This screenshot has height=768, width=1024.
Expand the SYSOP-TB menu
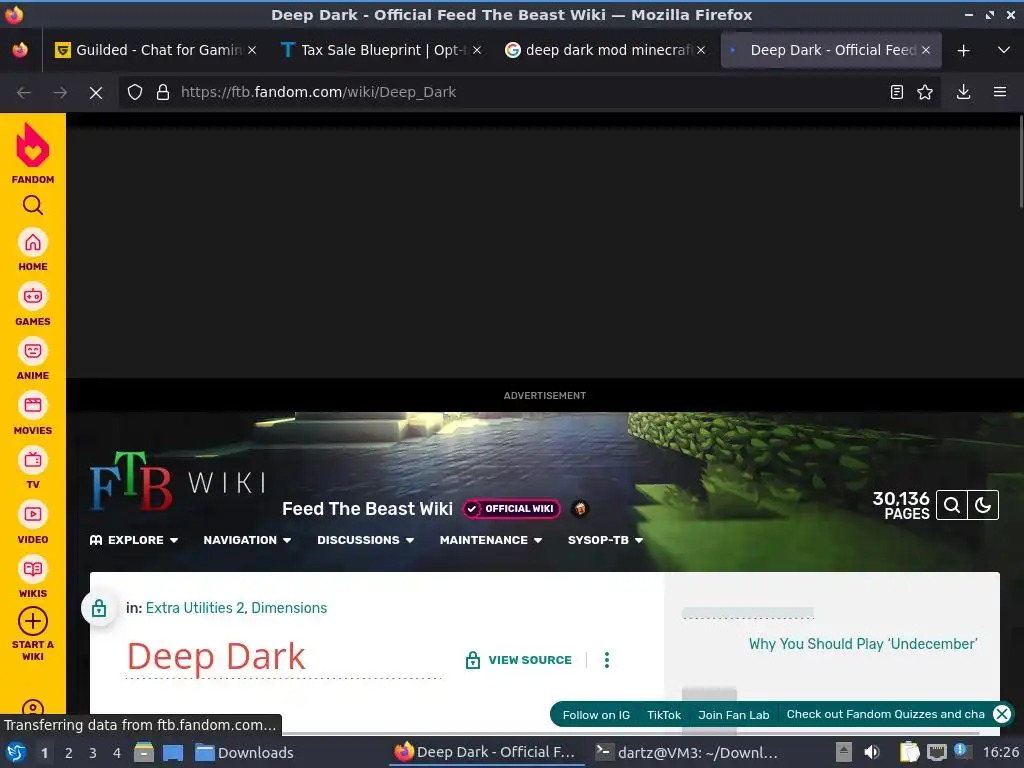coord(605,540)
